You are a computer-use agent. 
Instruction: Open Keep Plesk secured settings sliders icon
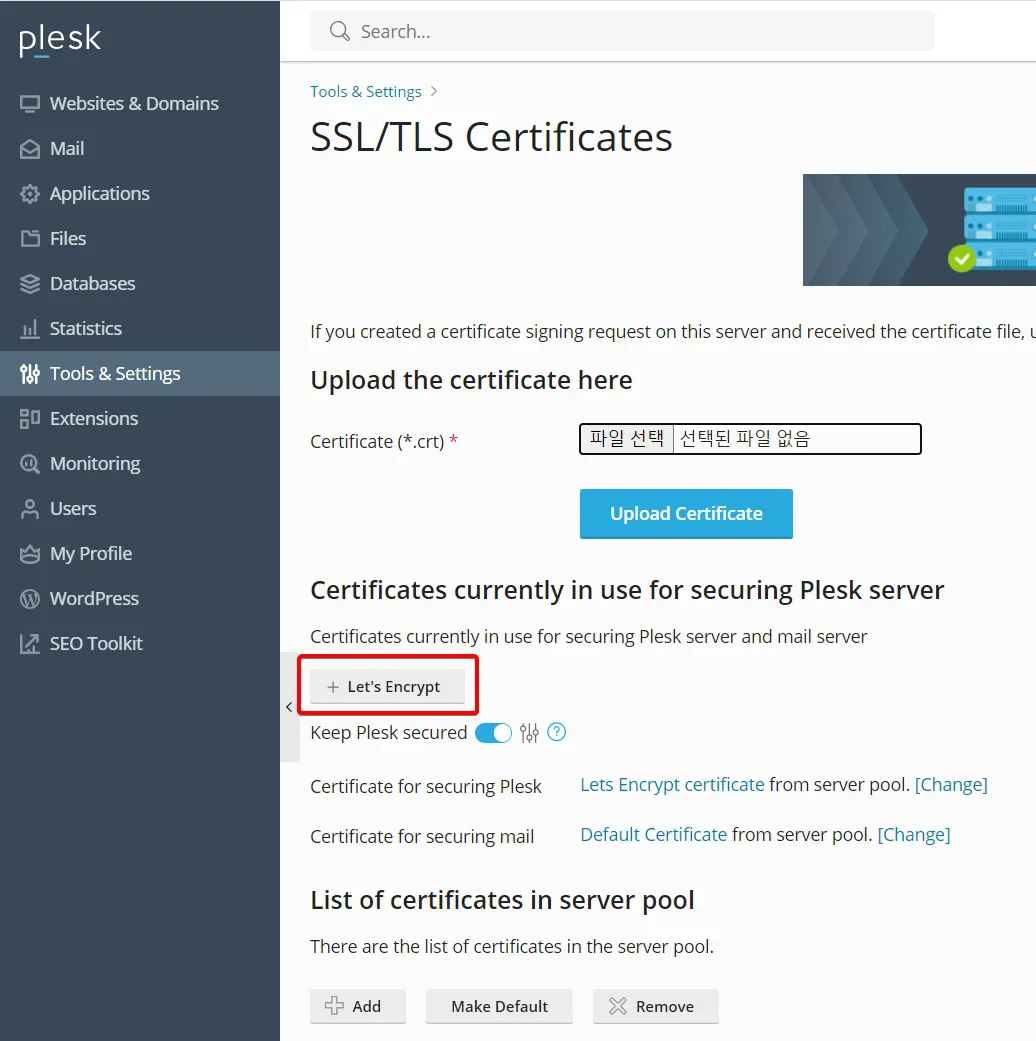[x=529, y=733]
